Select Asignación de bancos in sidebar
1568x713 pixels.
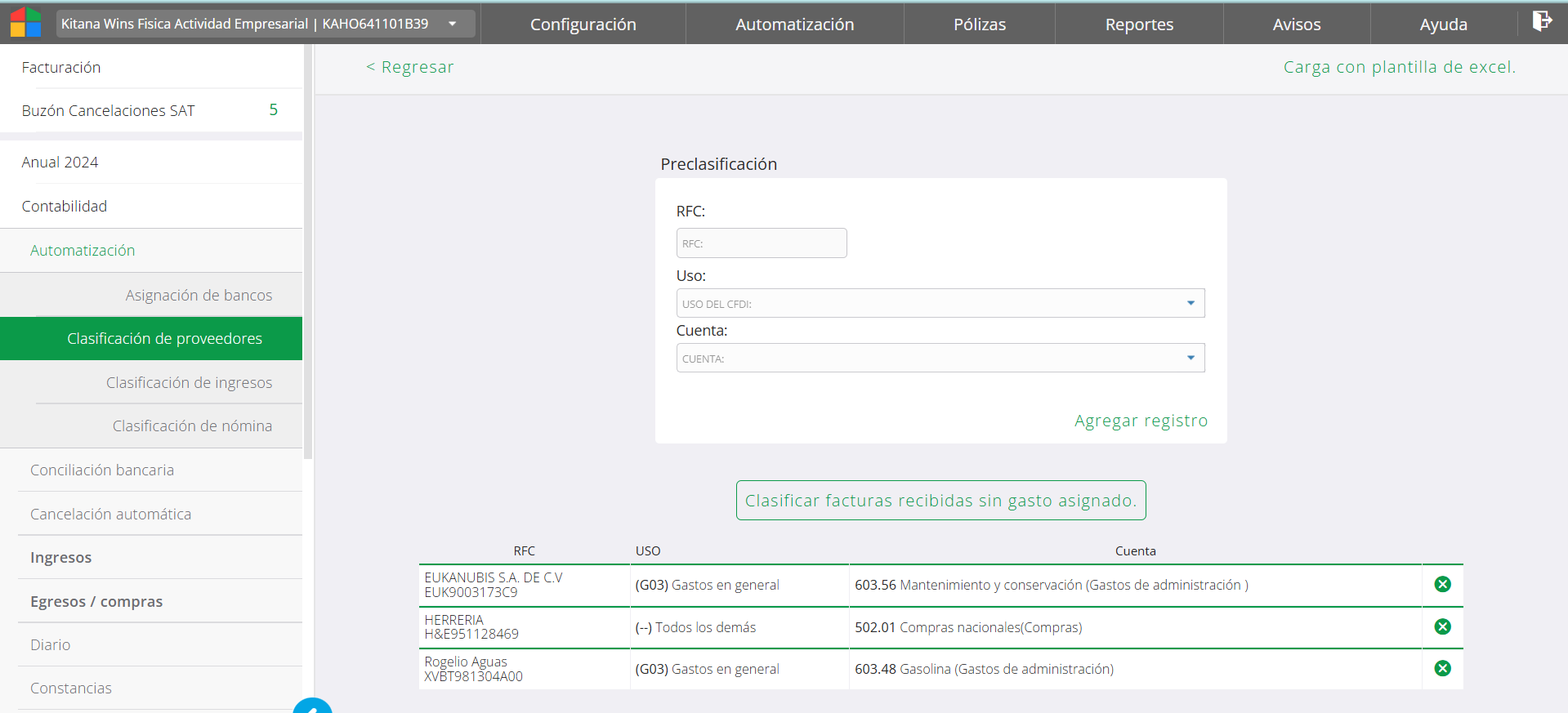[x=199, y=295]
